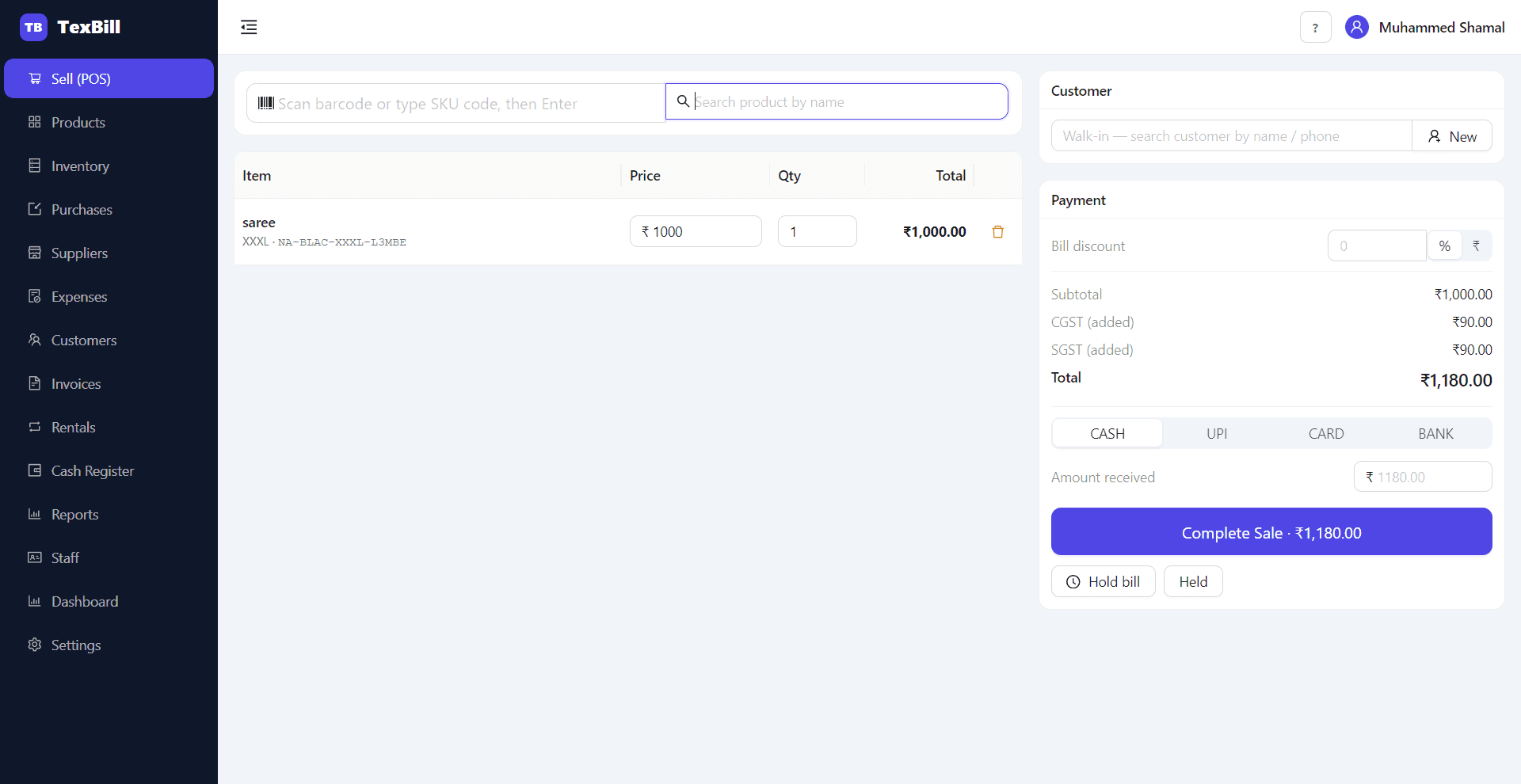The height and width of the screenshot is (784, 1521).
Task: Focus the Amount received field
Action: pos(1423,477)
